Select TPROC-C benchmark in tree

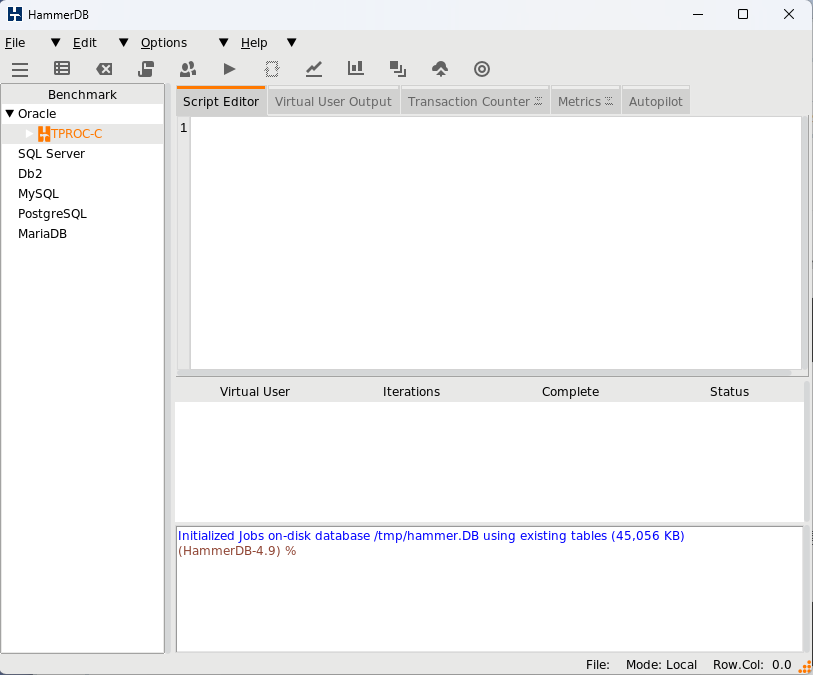pyautogui.click(x=77, y=134)
